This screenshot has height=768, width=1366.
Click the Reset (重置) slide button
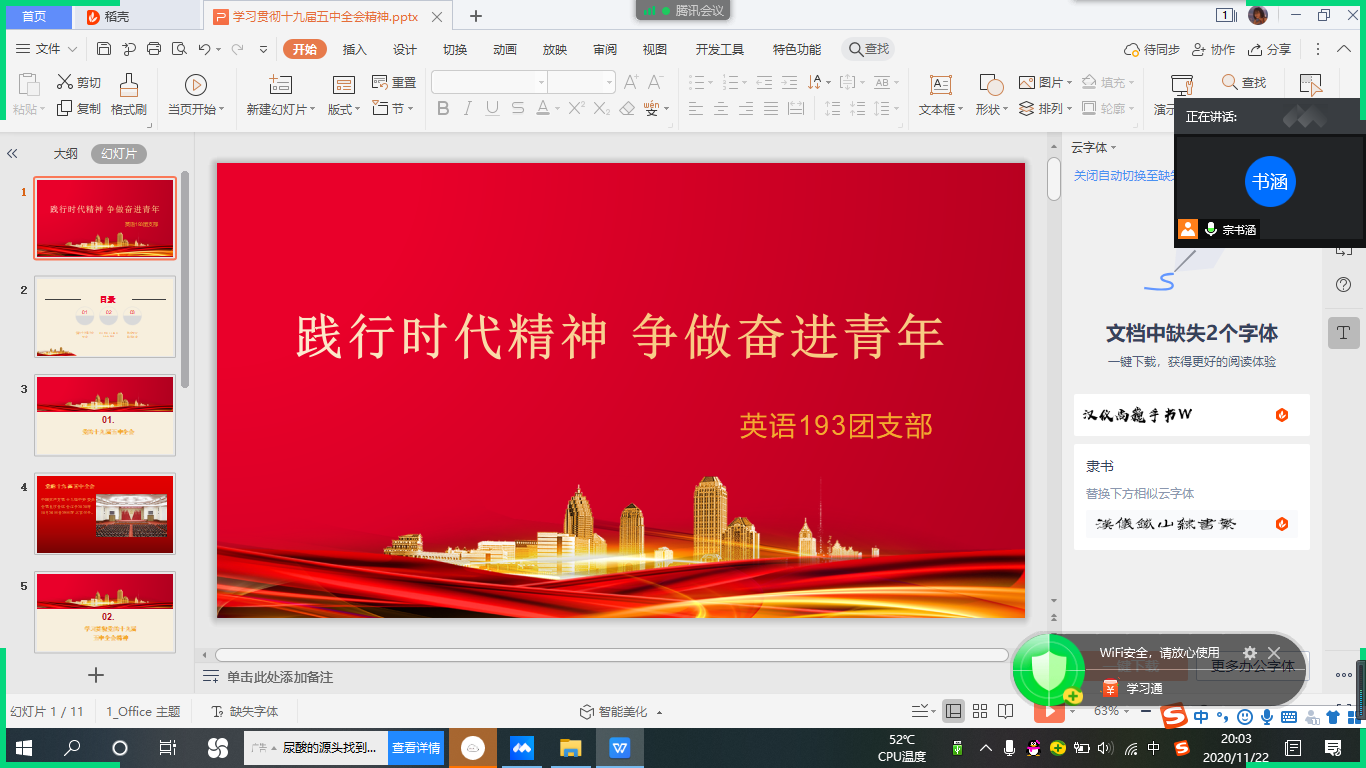394,82
